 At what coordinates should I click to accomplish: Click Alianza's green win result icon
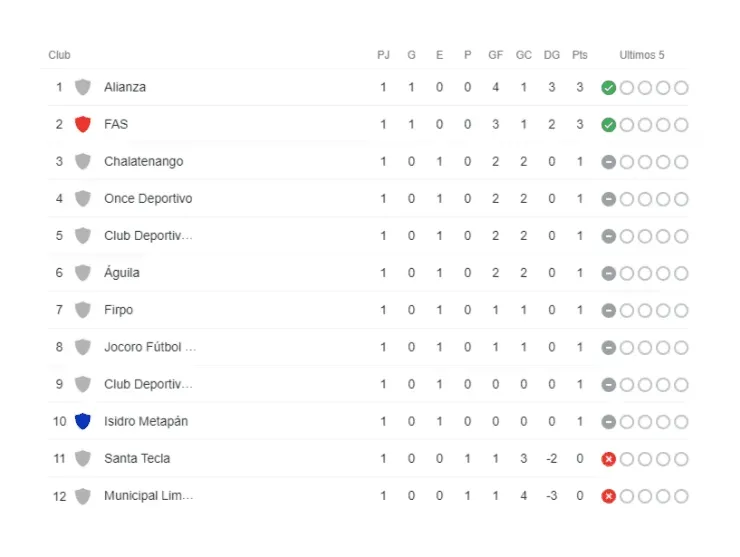[608, 88]
